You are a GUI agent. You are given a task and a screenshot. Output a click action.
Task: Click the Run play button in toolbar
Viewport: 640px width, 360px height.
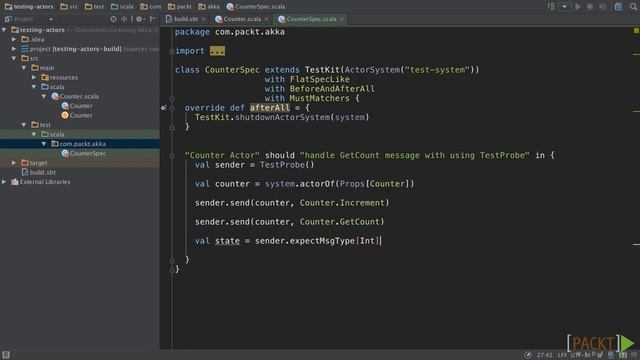coord(578,7)
